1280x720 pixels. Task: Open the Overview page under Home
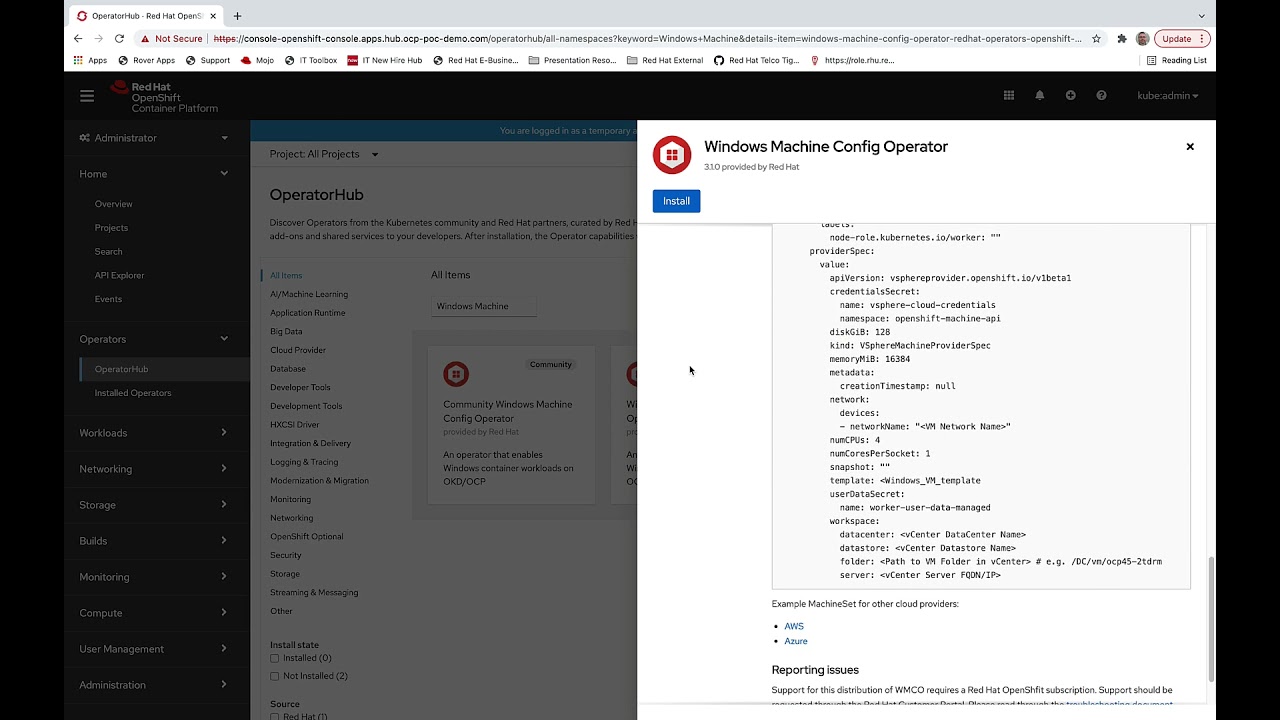tap(113, 204)
